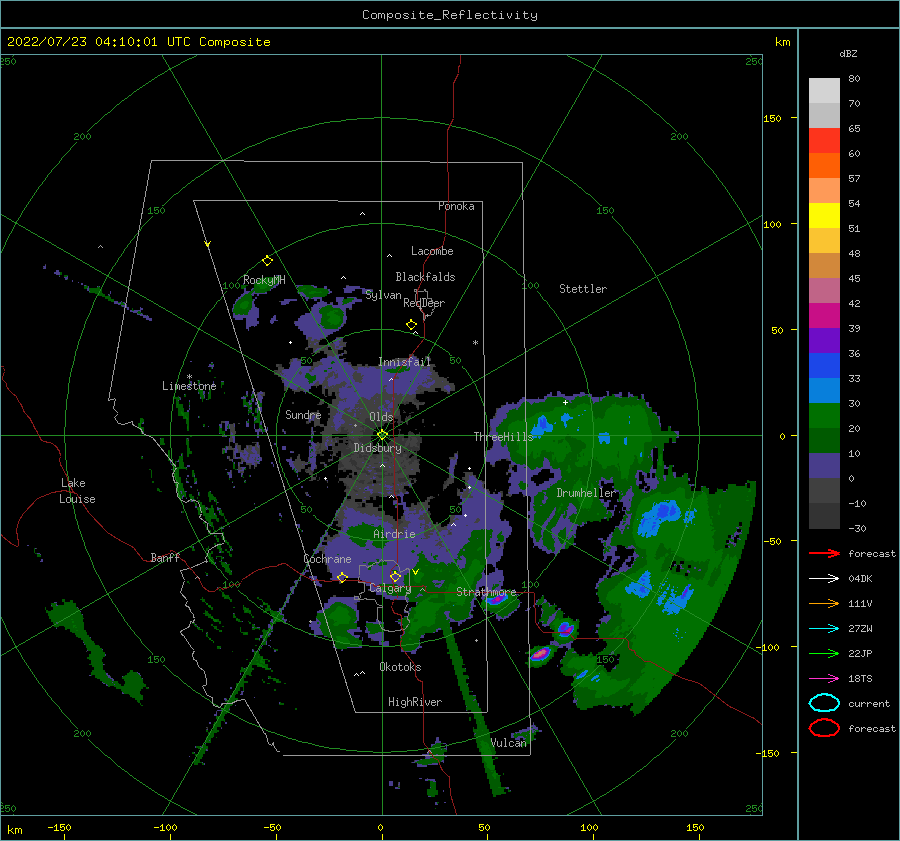Click the Sylvan town label
Image resolution: width=900 pixels, height=841 pixels.
(383, 295)
